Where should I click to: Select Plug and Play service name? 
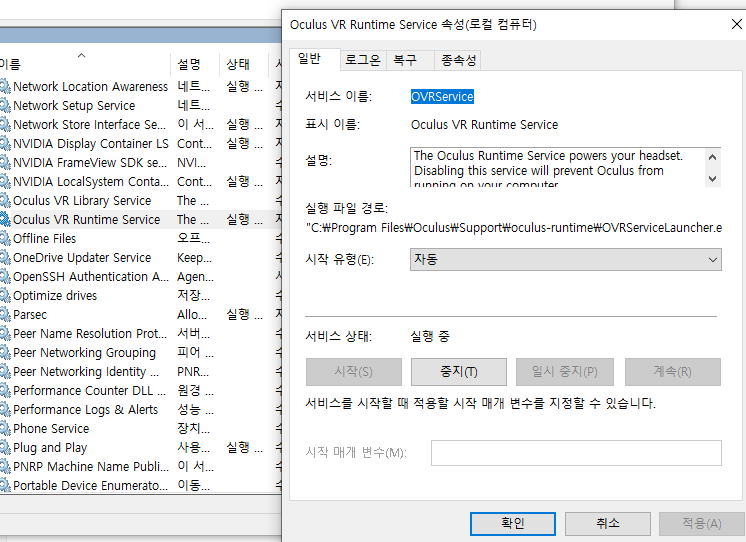tap(50, 448)
